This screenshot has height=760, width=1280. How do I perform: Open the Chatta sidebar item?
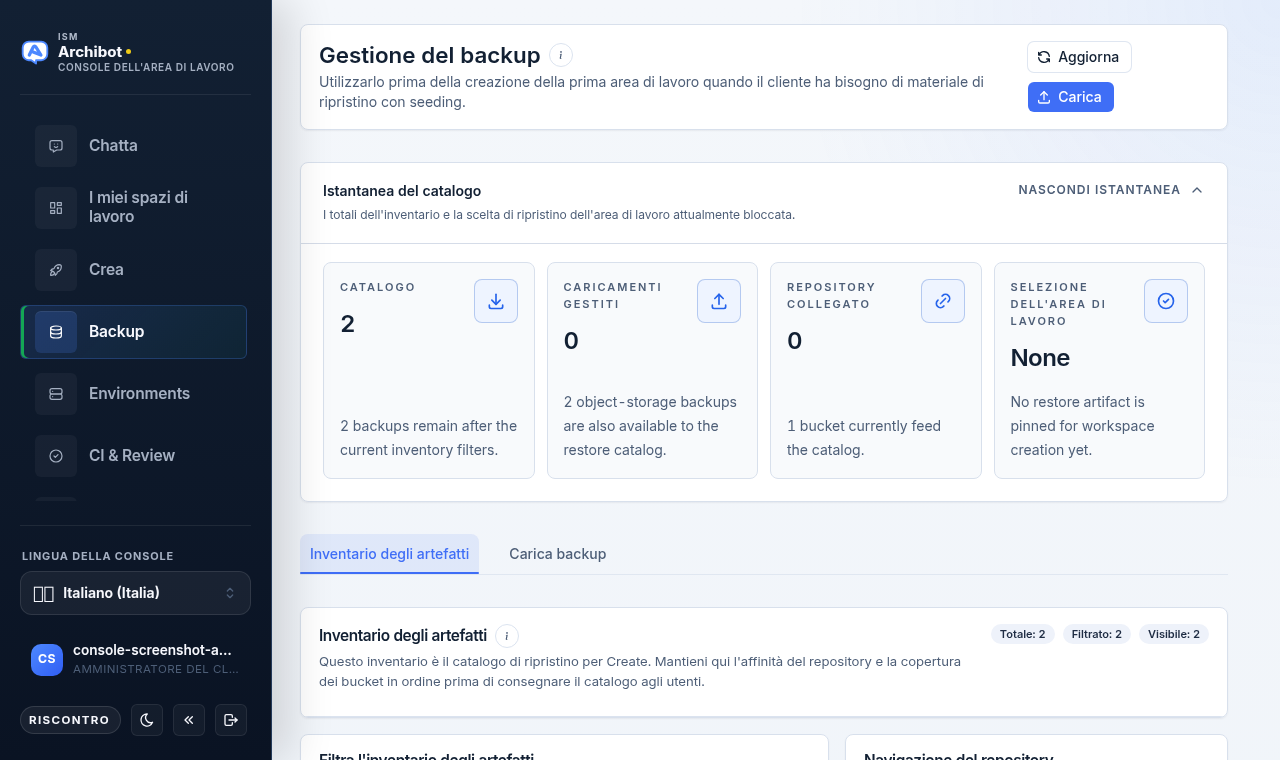[x=134, y=146]
